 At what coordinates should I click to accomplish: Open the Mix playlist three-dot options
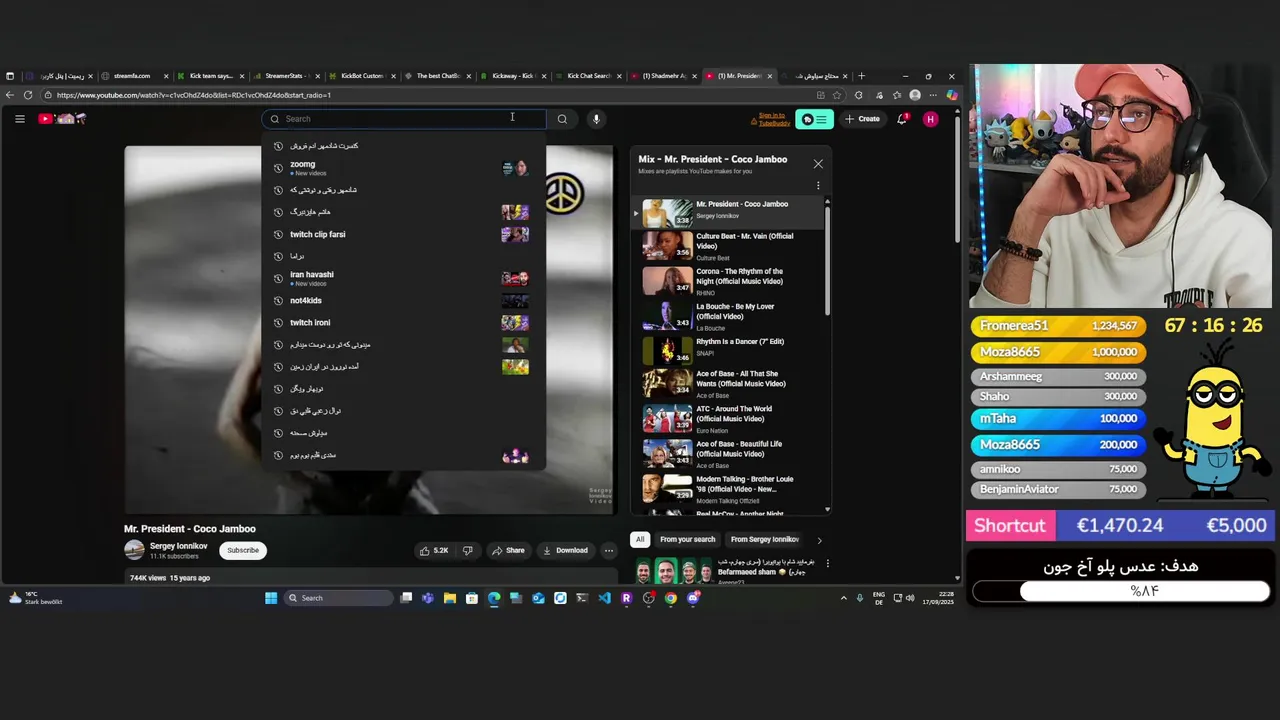pos(818,185)
